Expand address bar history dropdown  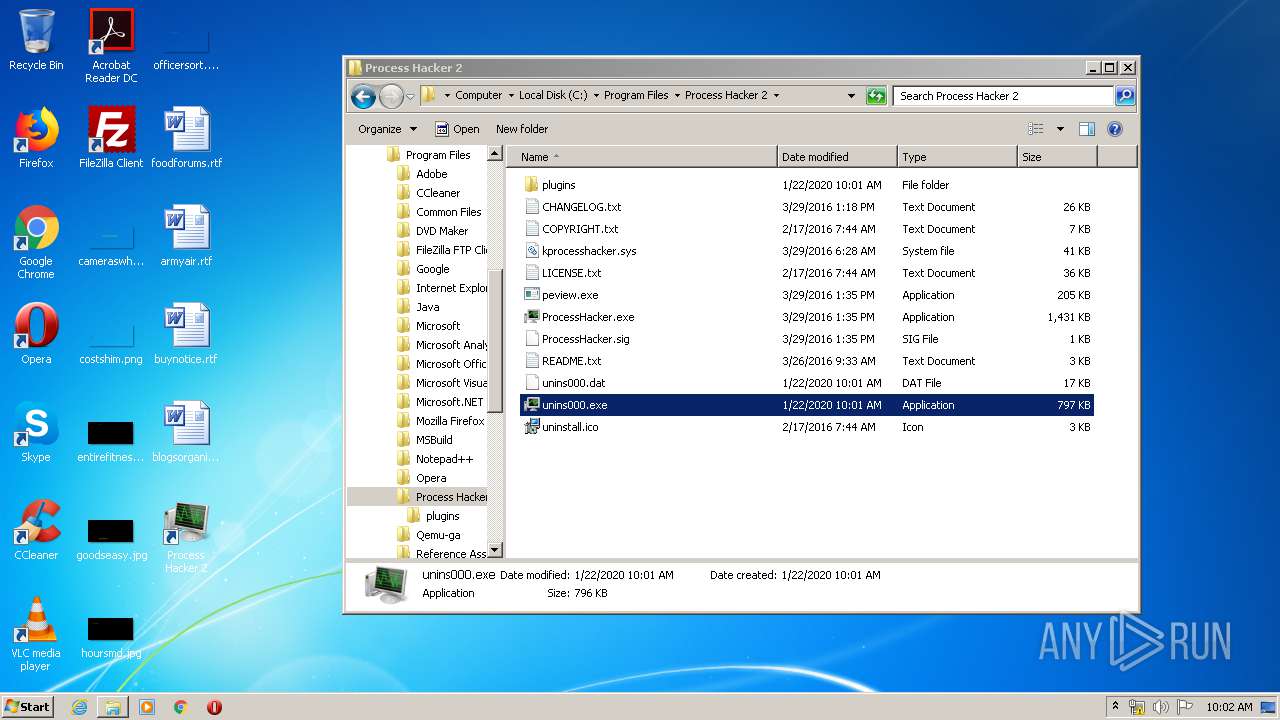[851, 96]
